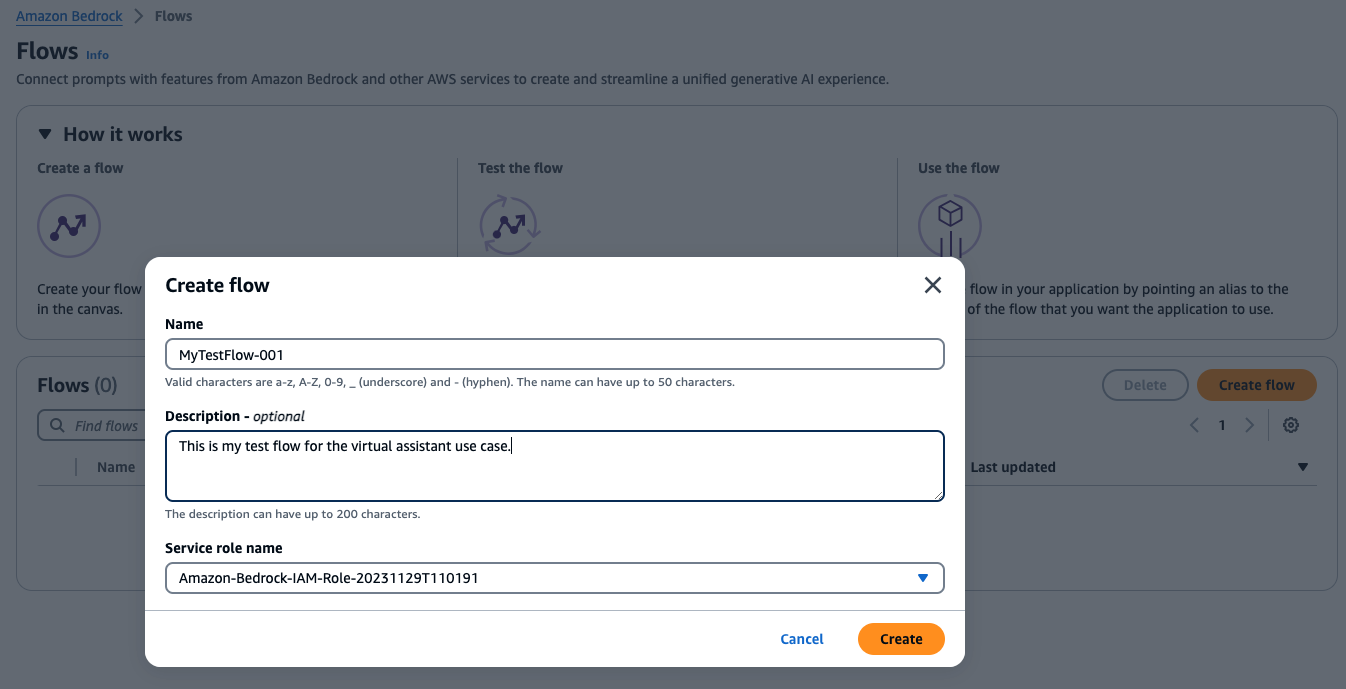Click the Delete button in Flows panel

[1145, 385]
